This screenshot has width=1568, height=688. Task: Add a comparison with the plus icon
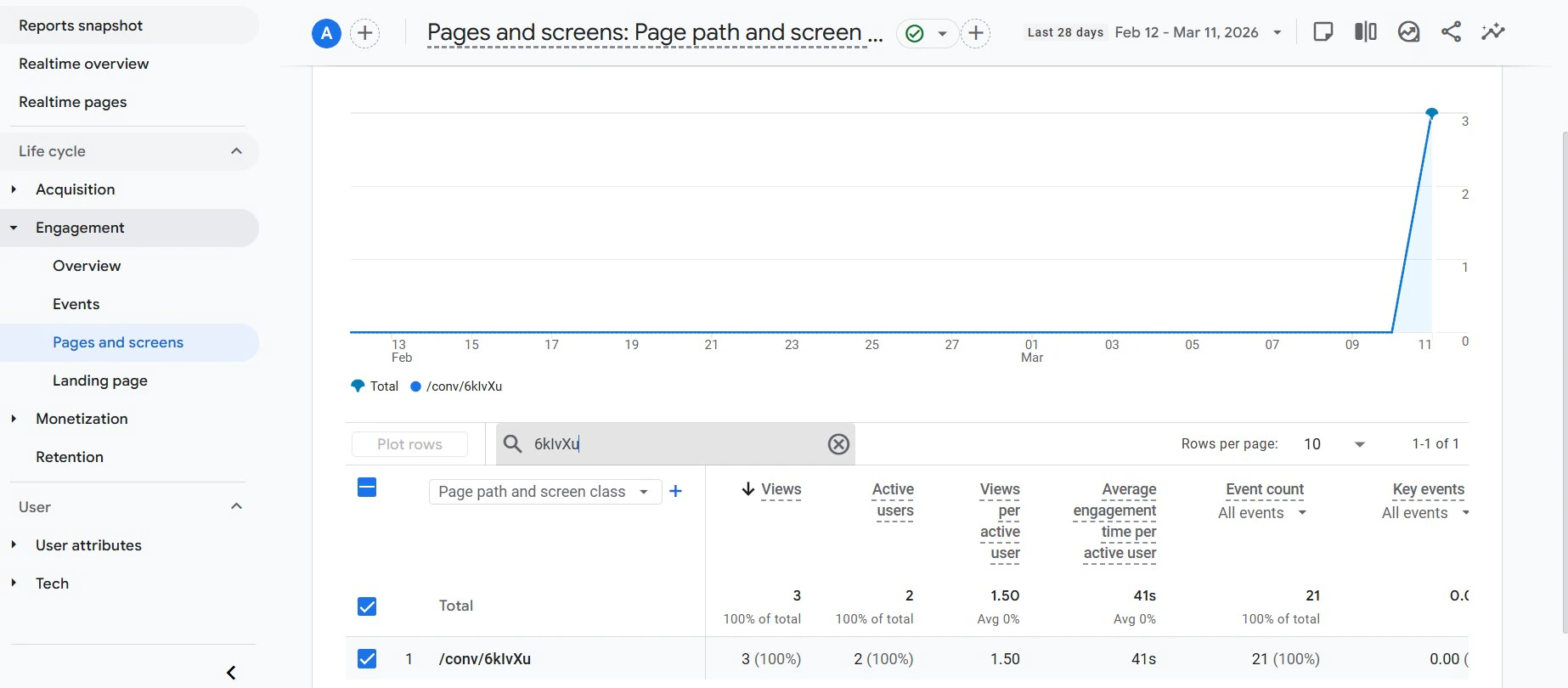click(x=365, y=33)
